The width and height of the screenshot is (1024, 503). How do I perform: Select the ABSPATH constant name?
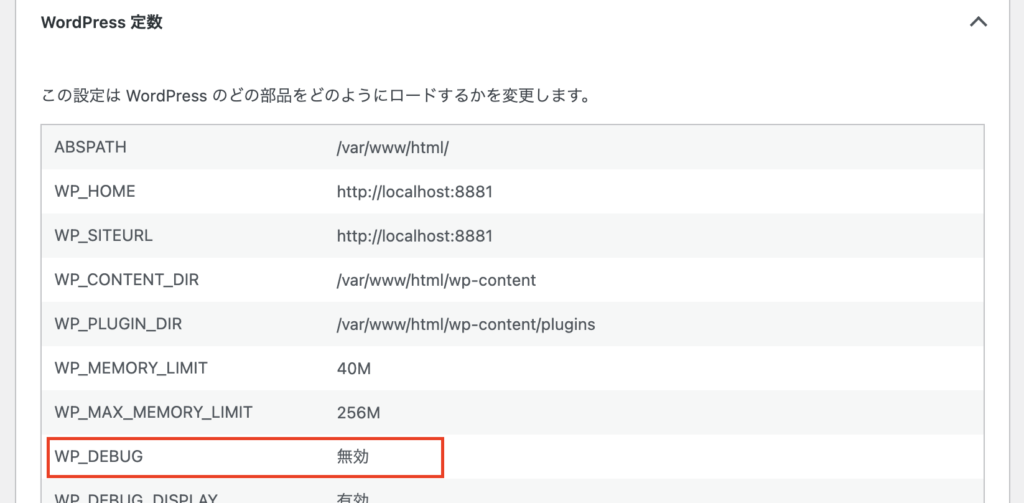pyautogui.click(x=91, y=148)
